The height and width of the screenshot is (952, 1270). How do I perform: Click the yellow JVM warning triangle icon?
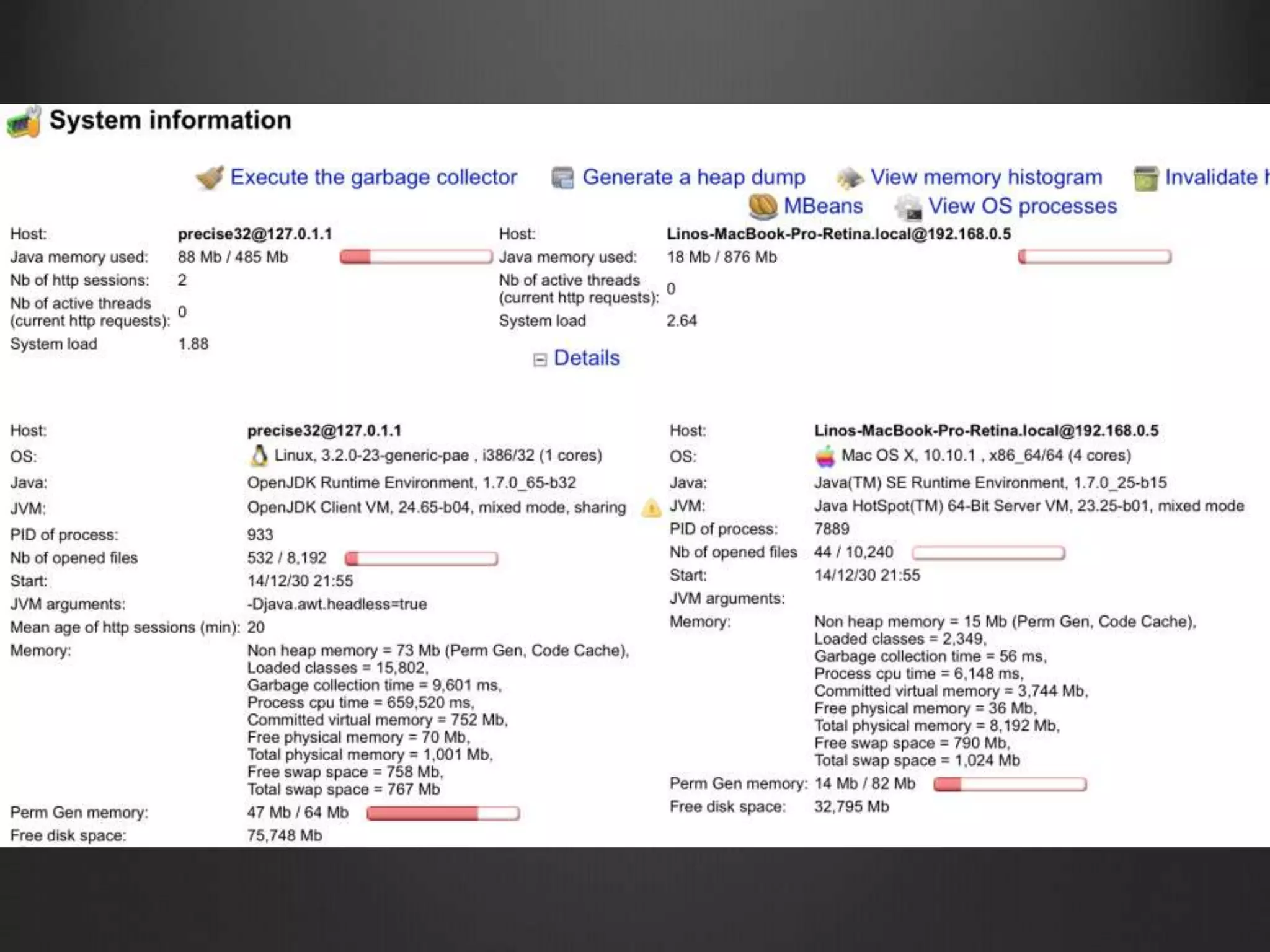pos(651,508)
